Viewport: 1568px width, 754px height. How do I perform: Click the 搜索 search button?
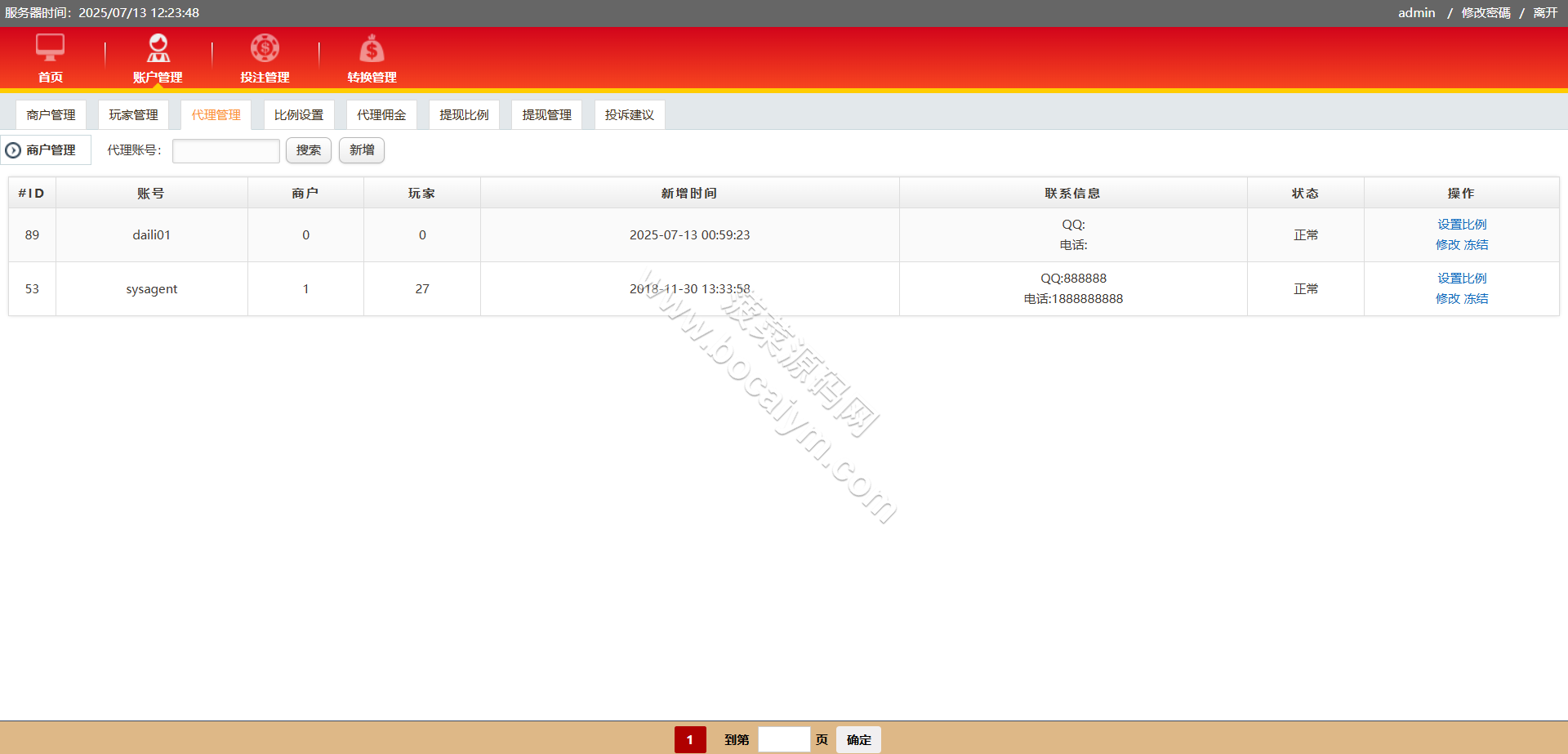point(309,150)
